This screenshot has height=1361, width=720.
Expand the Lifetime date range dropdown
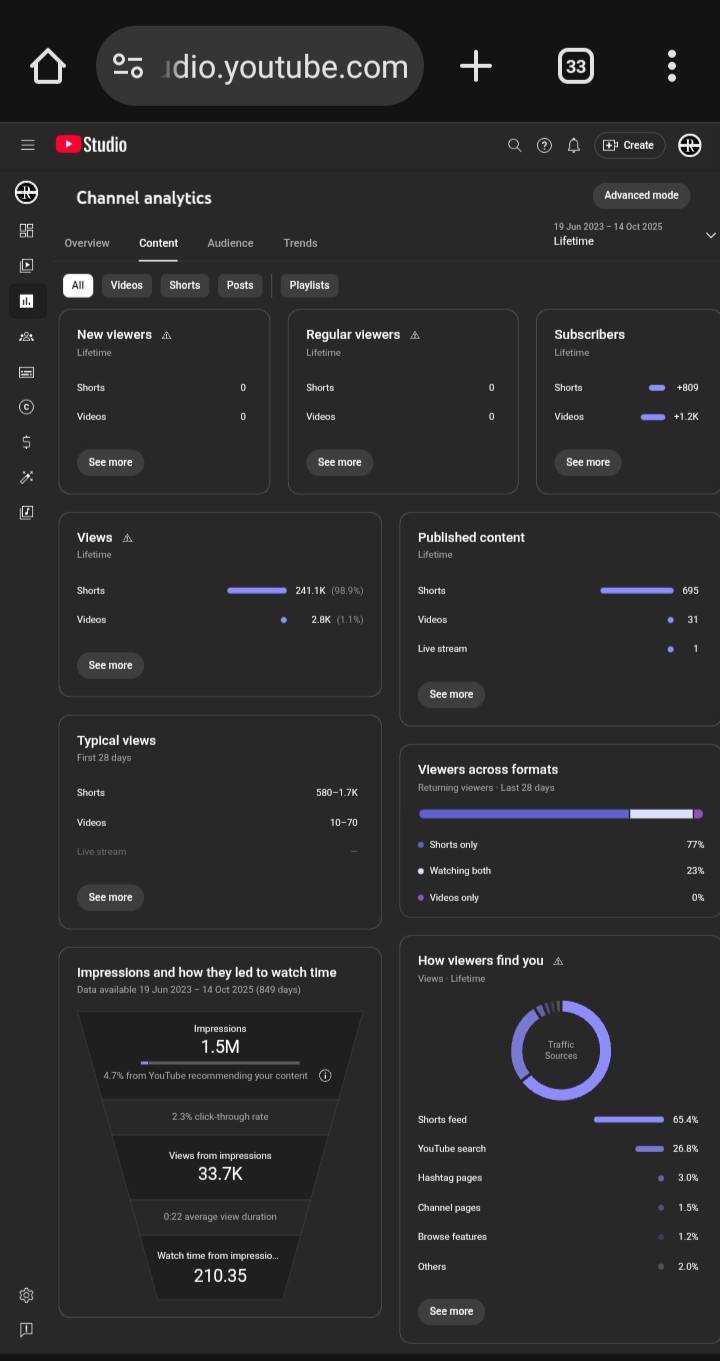tap(710, 235)
